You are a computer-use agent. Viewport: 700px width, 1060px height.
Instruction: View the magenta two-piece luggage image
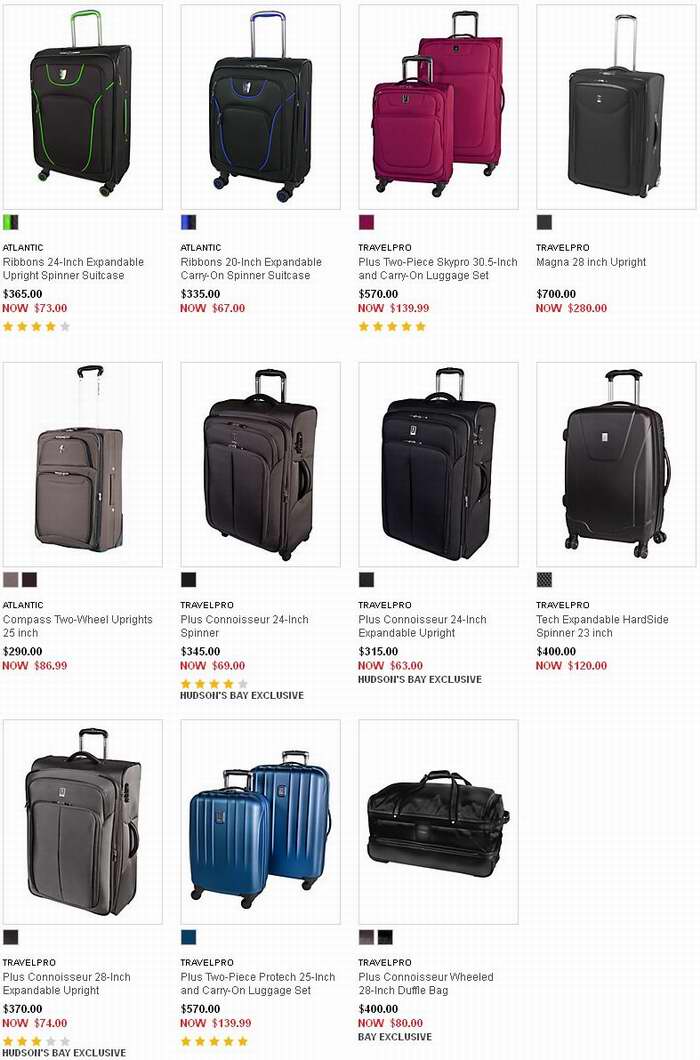tap(438, 107)
